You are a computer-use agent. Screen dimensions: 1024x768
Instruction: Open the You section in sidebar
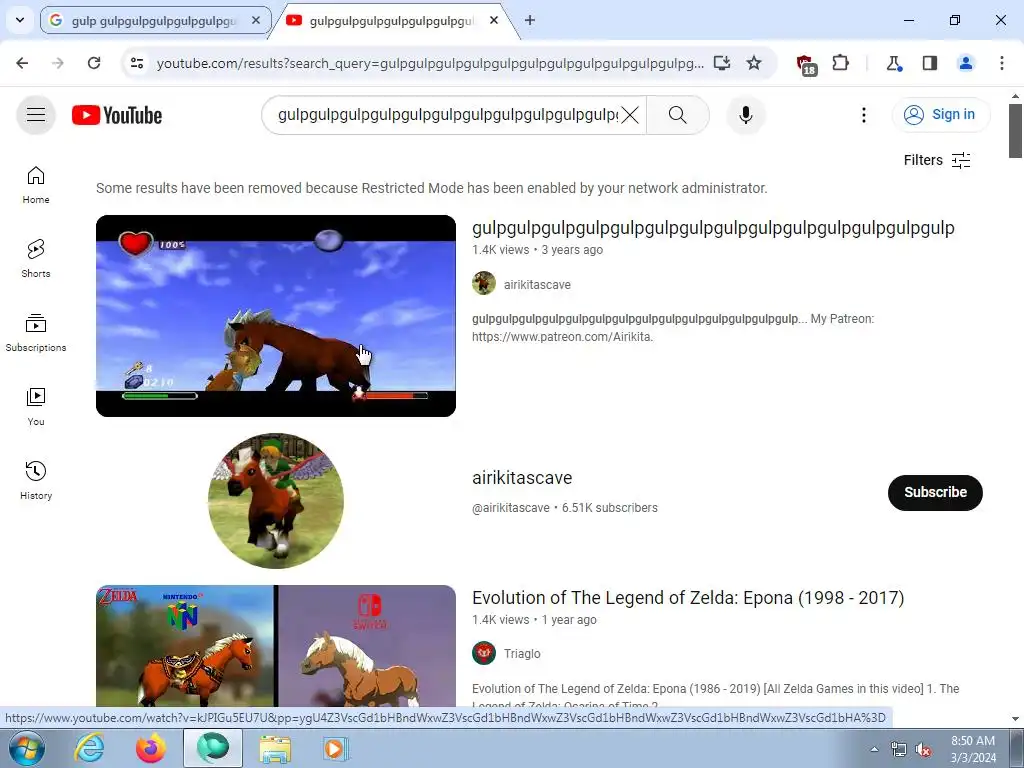tap(36, 407)
